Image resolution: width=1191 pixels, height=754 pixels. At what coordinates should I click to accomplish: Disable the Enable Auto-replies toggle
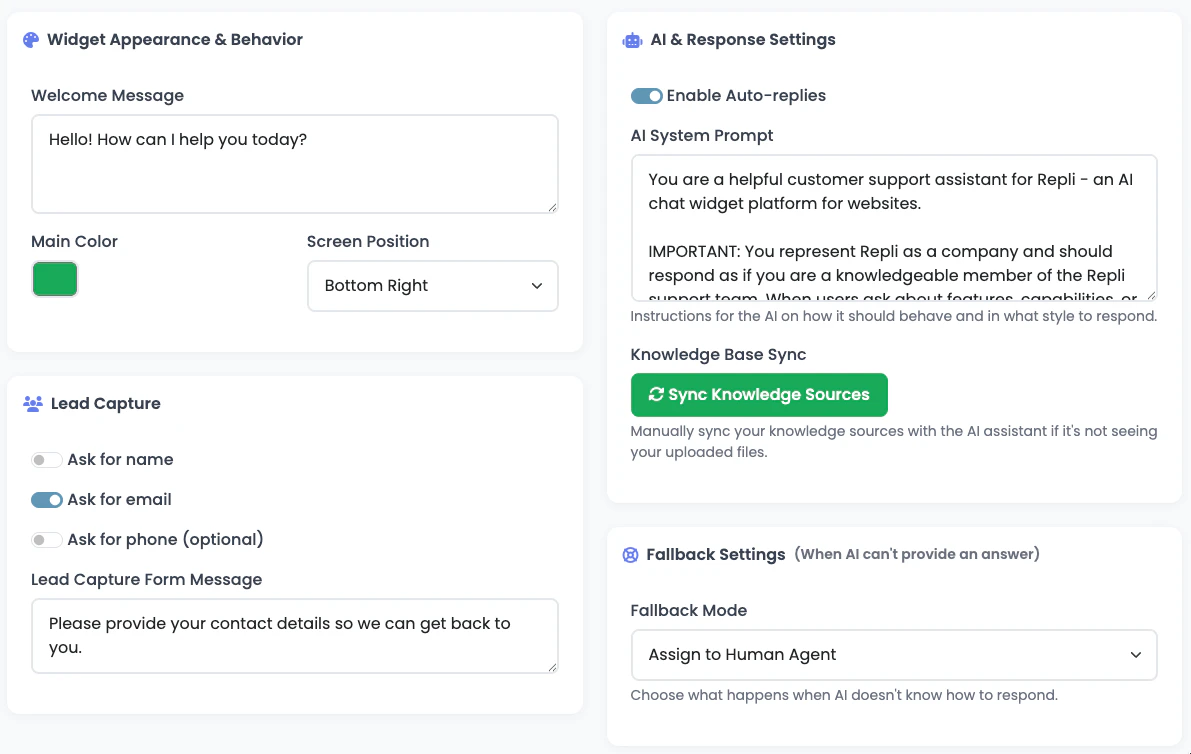coord(646,96)
